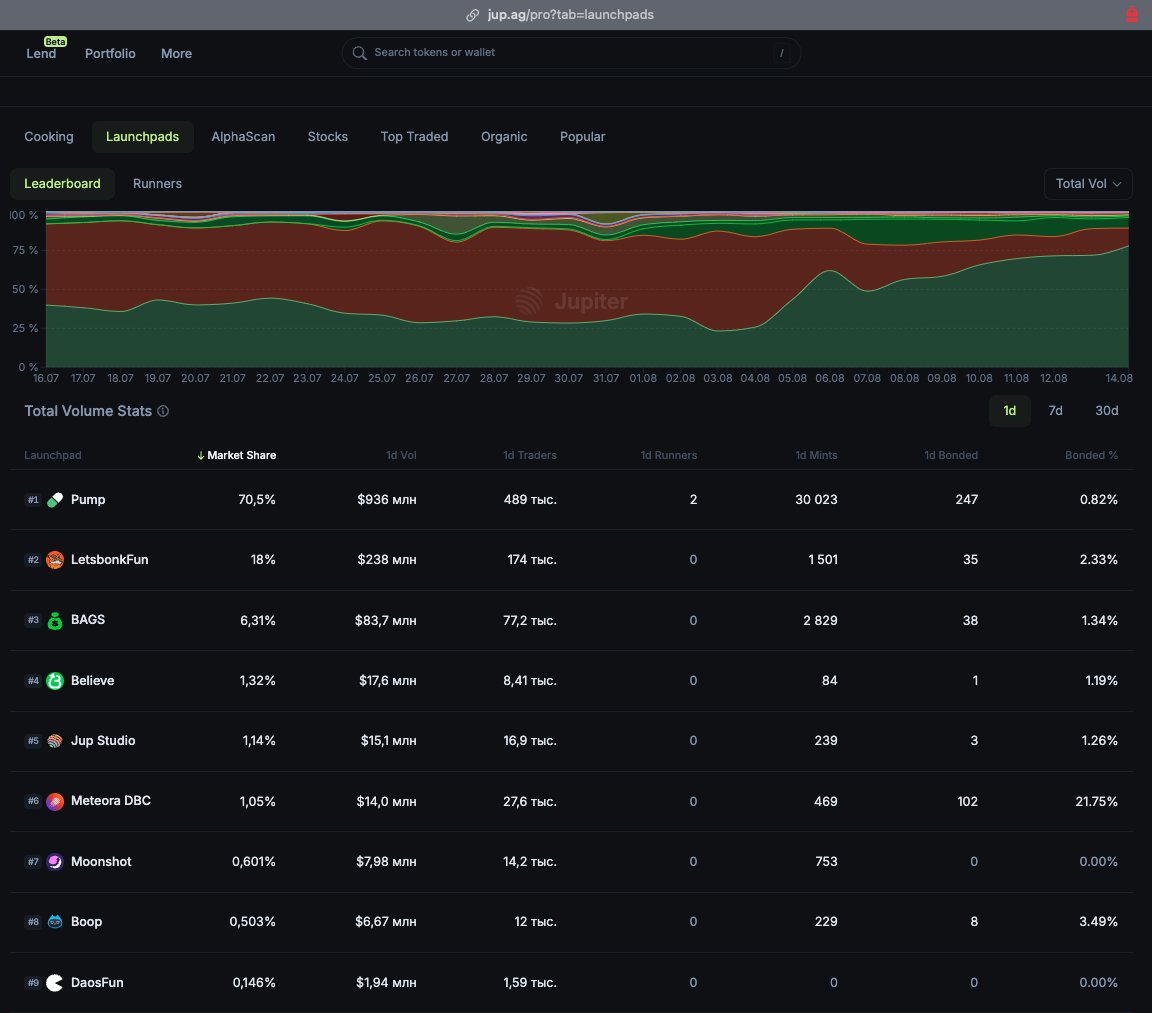
Task: Click Jup Studio's 1,14% market share
Action: pyautogui.click(x=259, y=741)
